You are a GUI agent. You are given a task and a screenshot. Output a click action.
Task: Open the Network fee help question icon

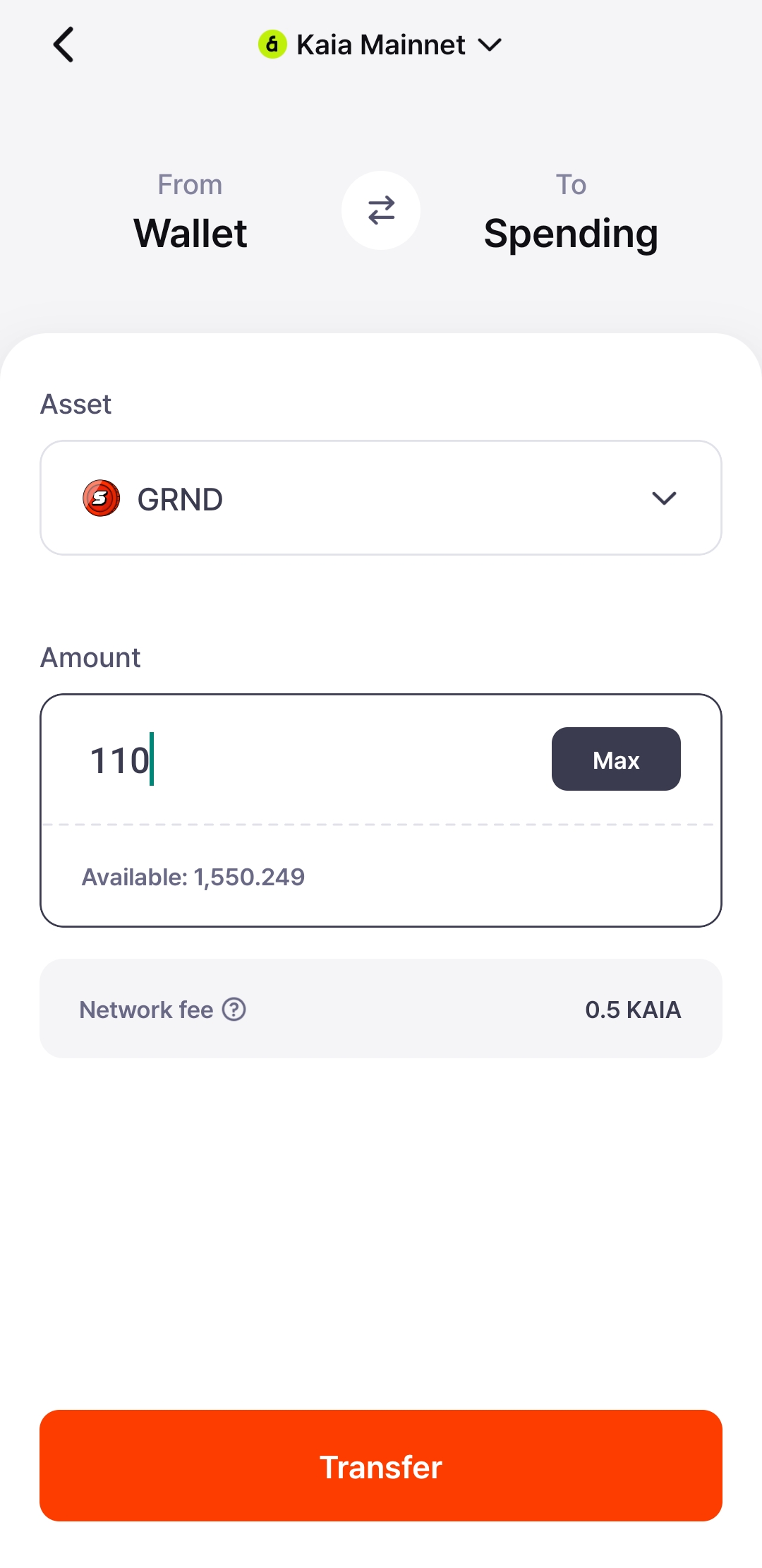tap(234, 1010)
